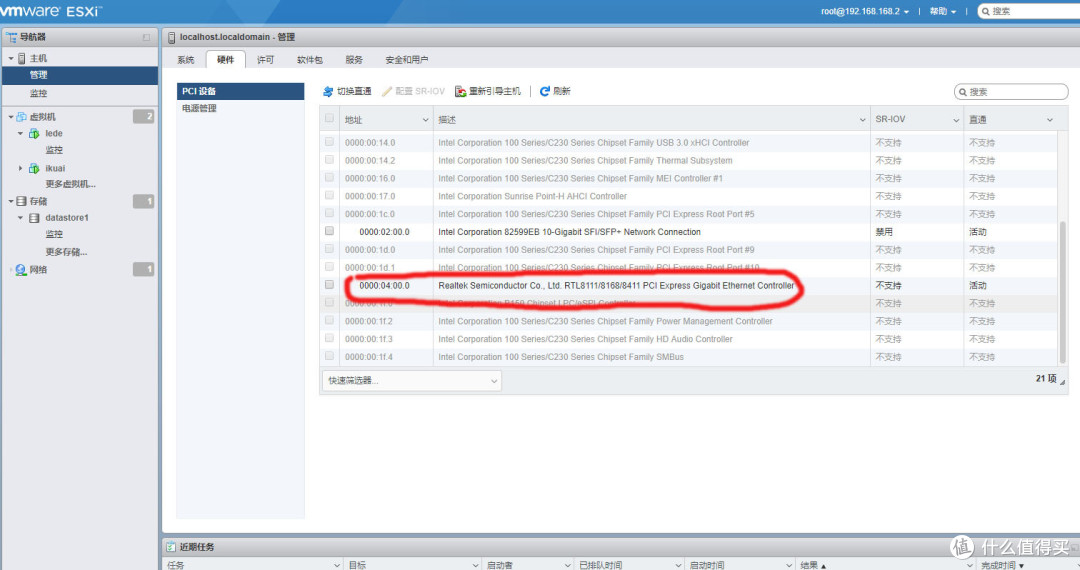The width and height of the screenshot is (1080, 570).
Task: Check the box for device 0000:00:14.0
Action: (329, 142)
